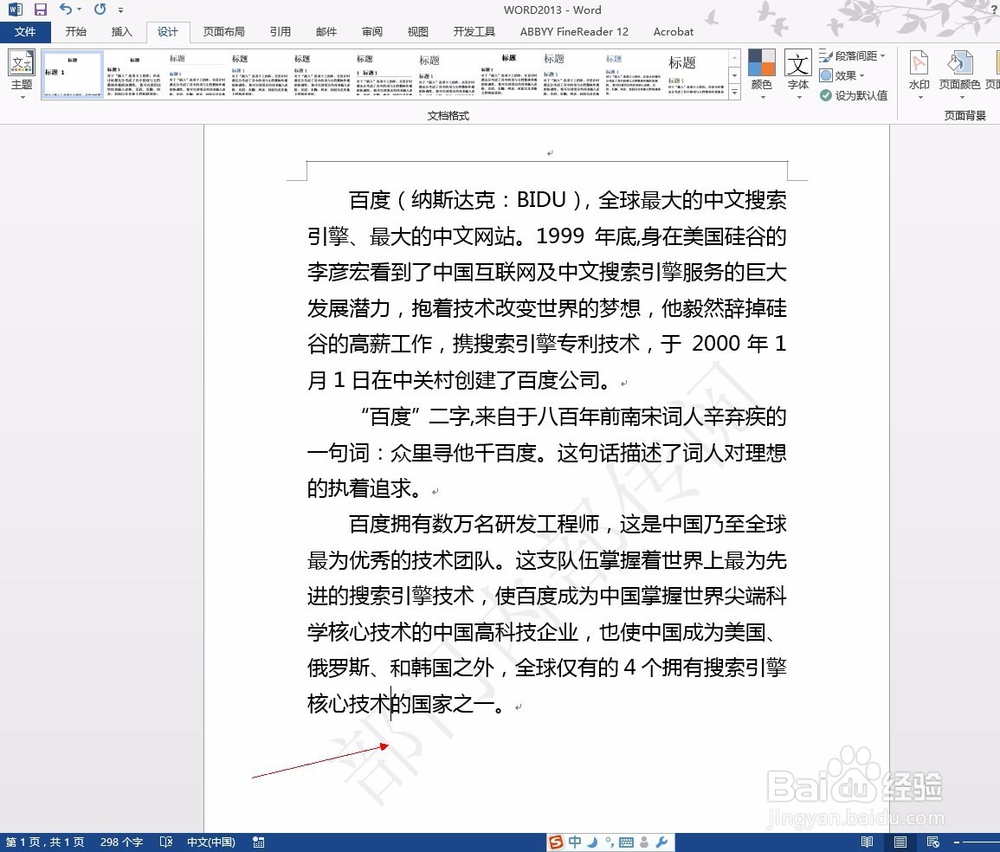Click in text 众里寻他千百度
The height and width of the screenshot is (852, 1000).
[x=463, y=453]
